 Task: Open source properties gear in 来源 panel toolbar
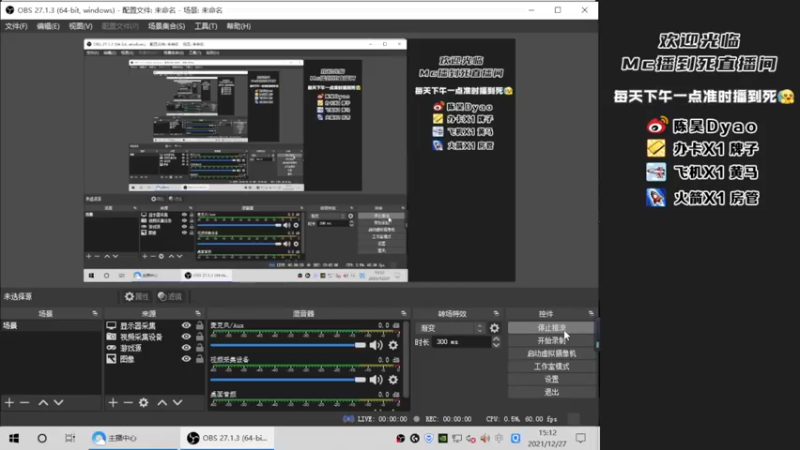(x=144, y=403)
